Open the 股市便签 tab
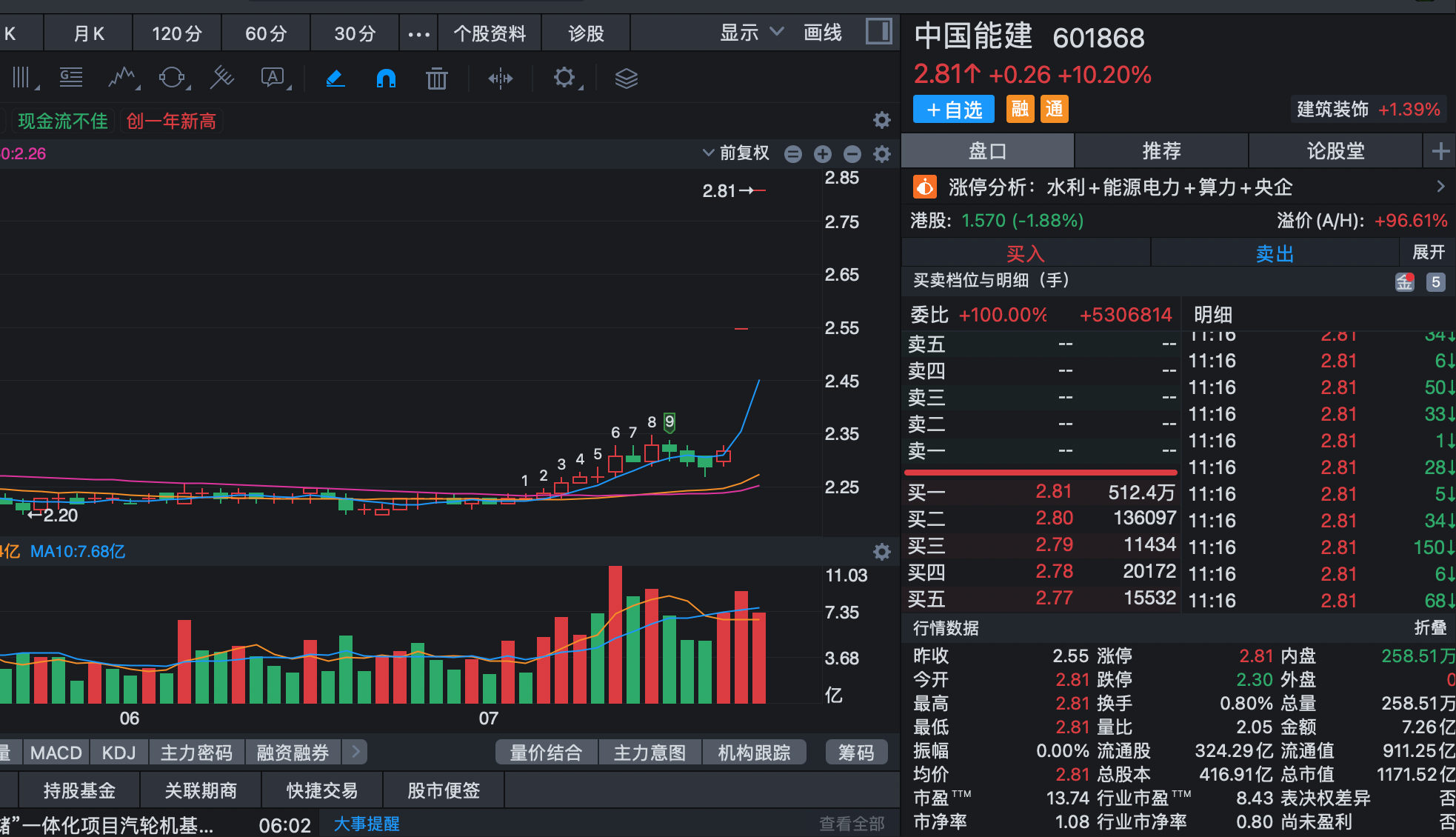The width and height of the screenshot is (1456, 837). coord(444,790)
